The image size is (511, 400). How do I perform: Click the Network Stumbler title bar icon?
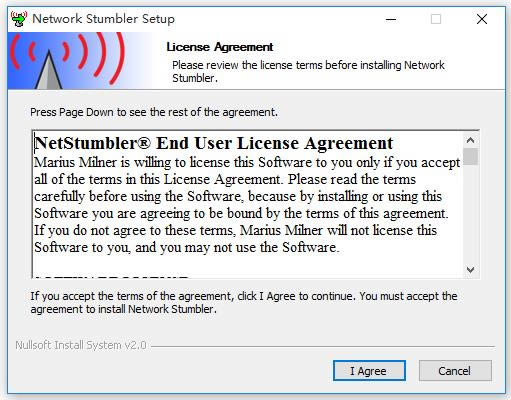(x=19, y=19)
